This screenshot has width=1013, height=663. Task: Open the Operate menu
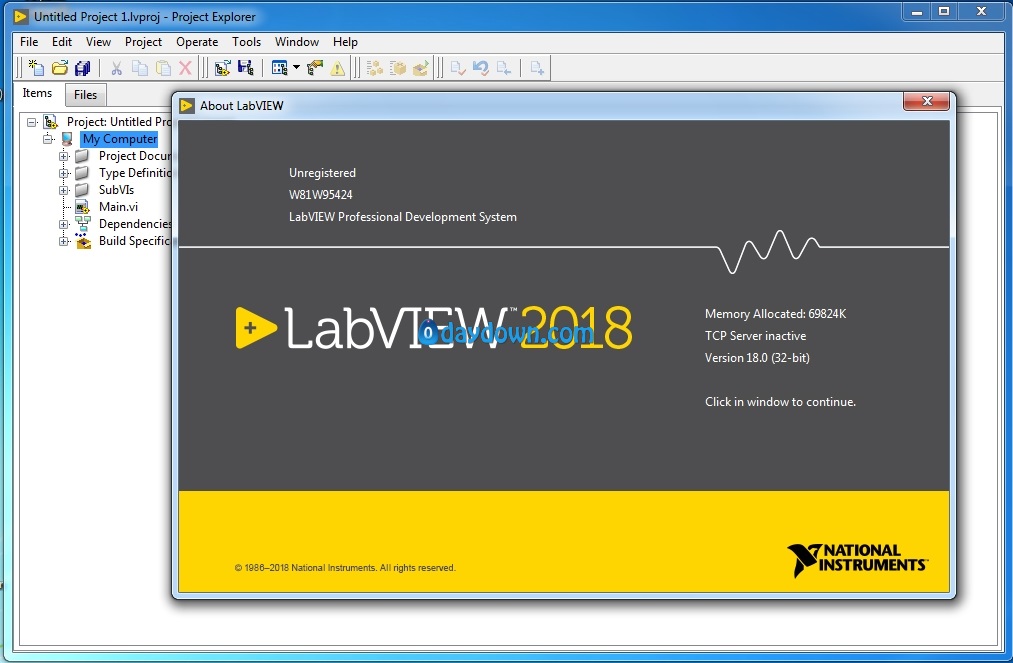click(197, 42)
